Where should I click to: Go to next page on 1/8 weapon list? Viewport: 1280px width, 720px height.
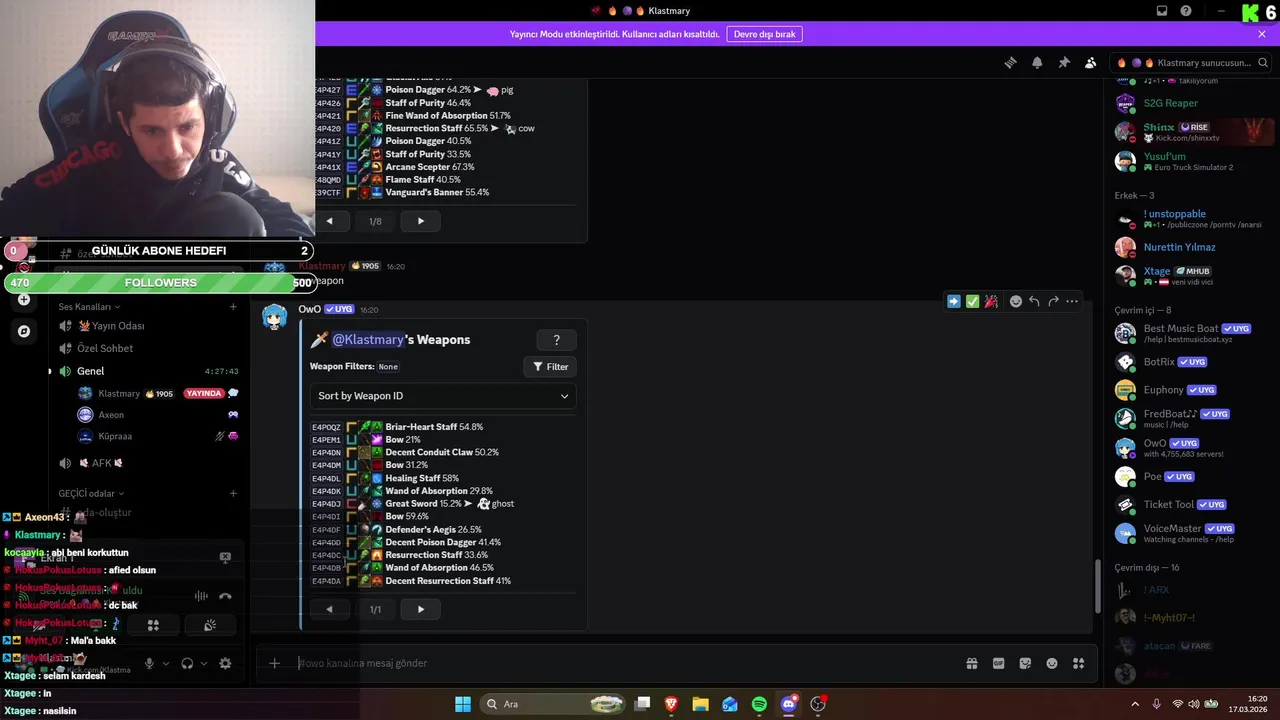pos(421,221)
